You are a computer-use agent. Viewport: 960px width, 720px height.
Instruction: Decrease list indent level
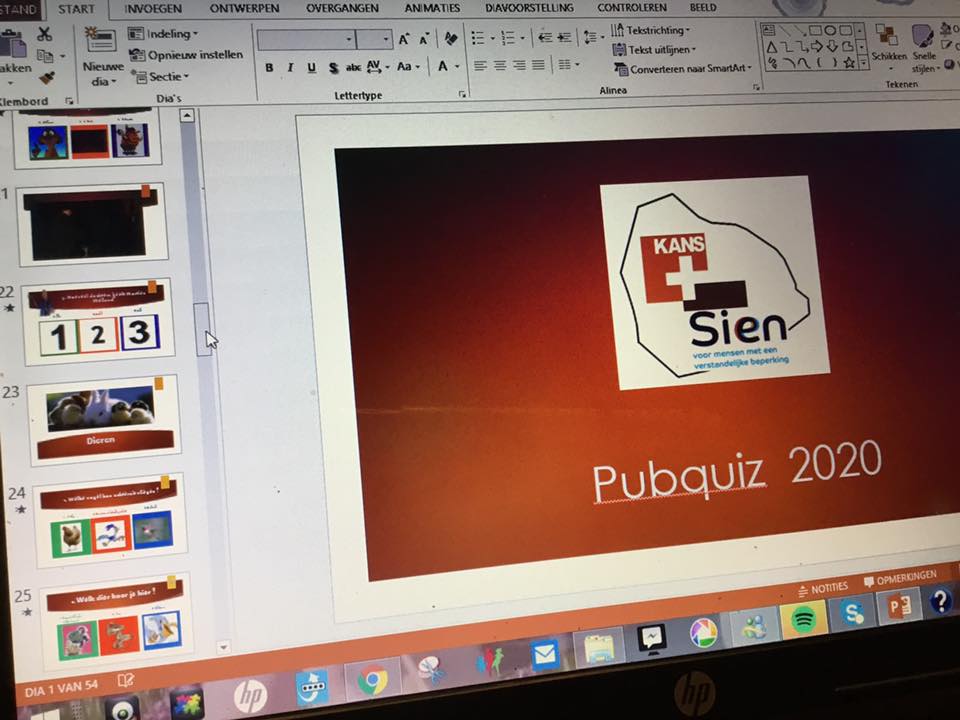pyautogui.click(x=544, y=38)
